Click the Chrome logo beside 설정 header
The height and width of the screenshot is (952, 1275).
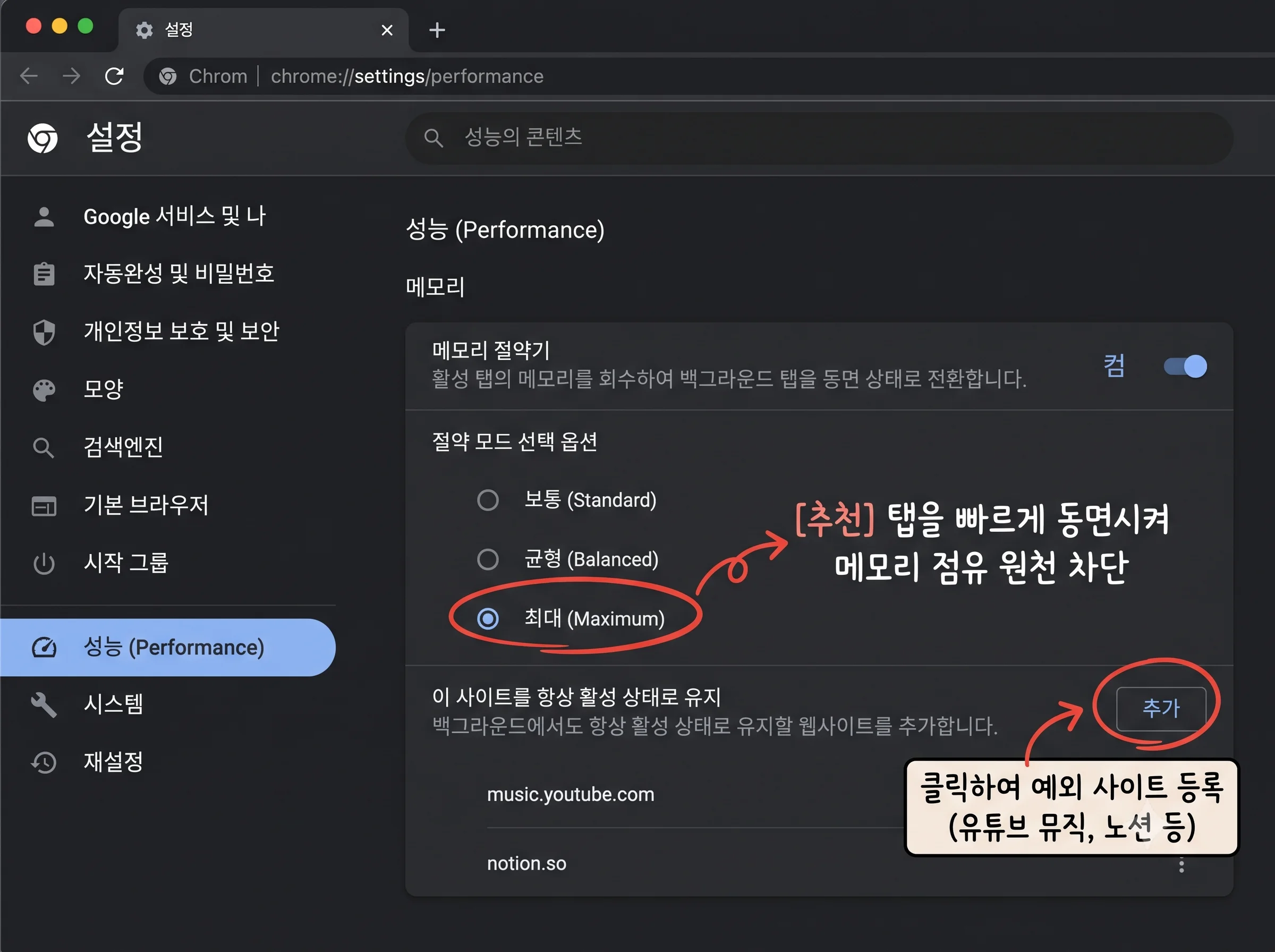[42, 138]
